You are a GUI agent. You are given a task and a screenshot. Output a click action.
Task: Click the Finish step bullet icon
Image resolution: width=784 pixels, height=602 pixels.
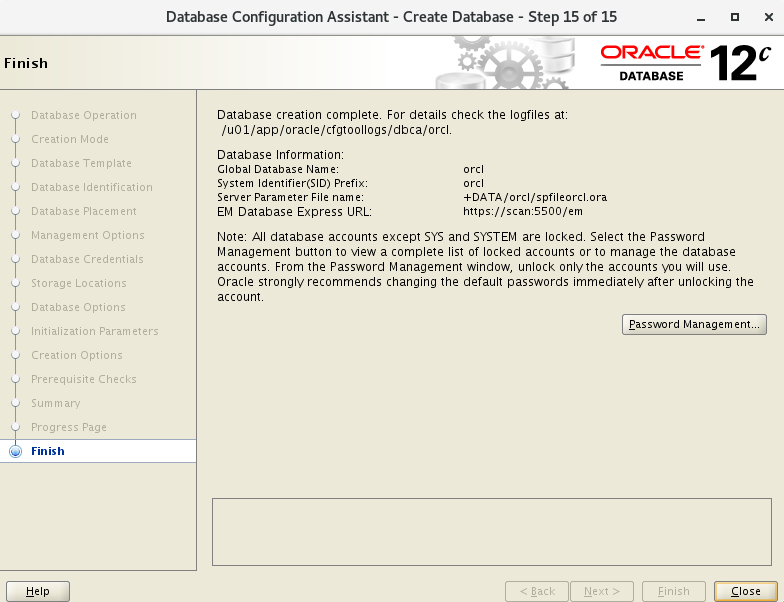[15, 451]
